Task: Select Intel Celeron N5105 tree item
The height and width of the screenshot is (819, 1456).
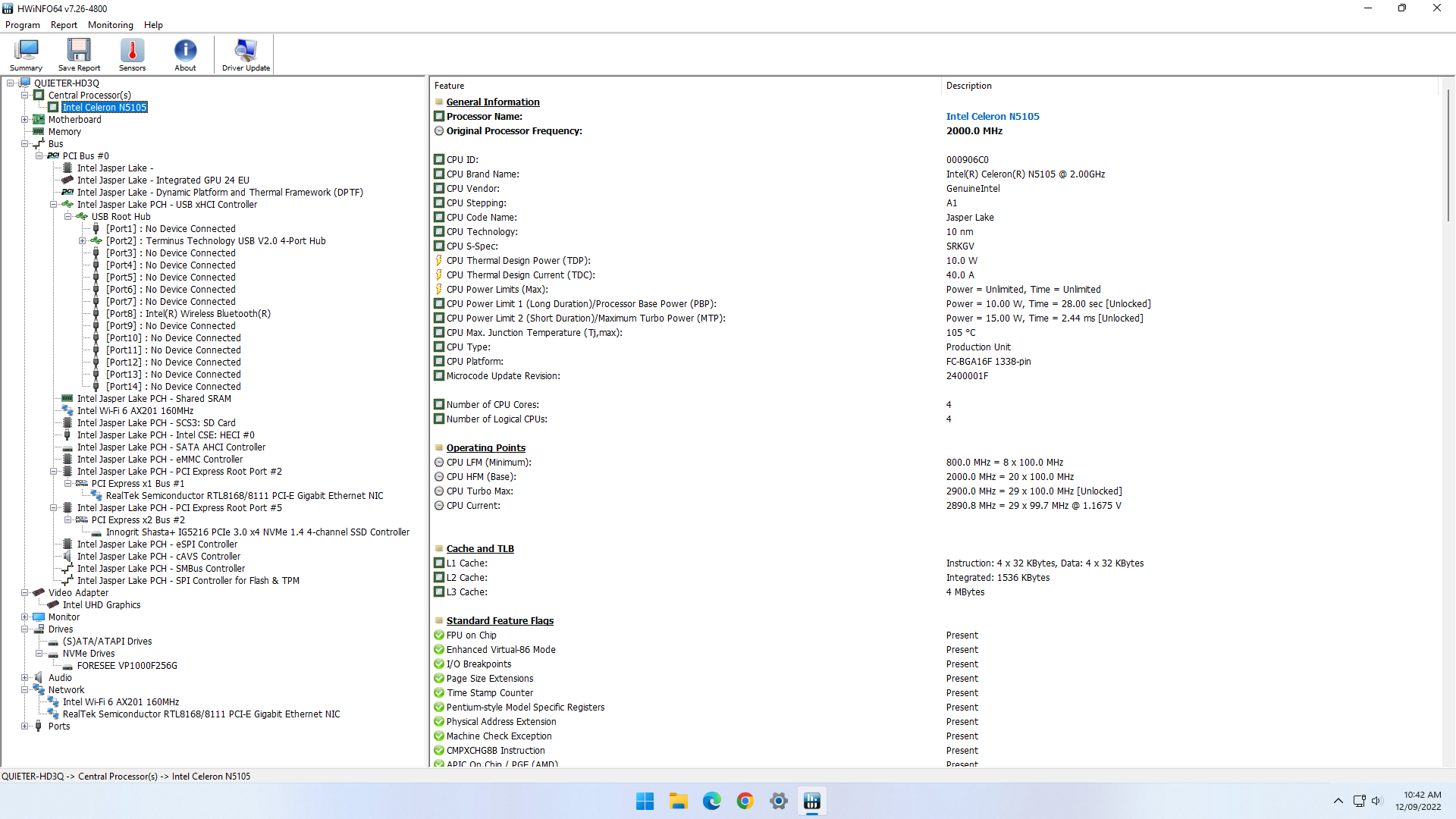Action: point(105,107)
